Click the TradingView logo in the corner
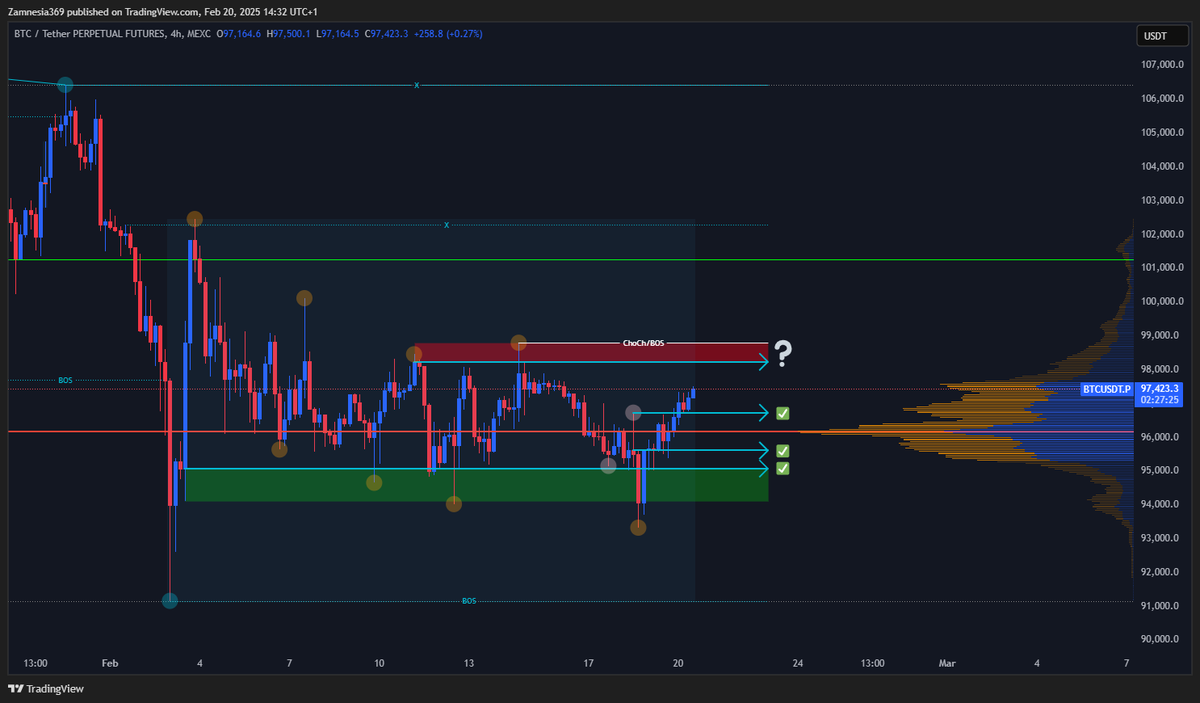 (x=46, y=689)
